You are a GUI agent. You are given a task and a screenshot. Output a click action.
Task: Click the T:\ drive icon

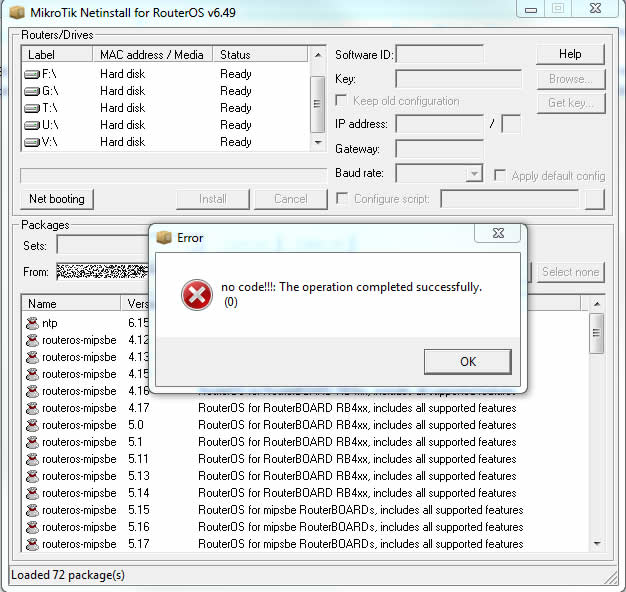(x=32, y=108)
